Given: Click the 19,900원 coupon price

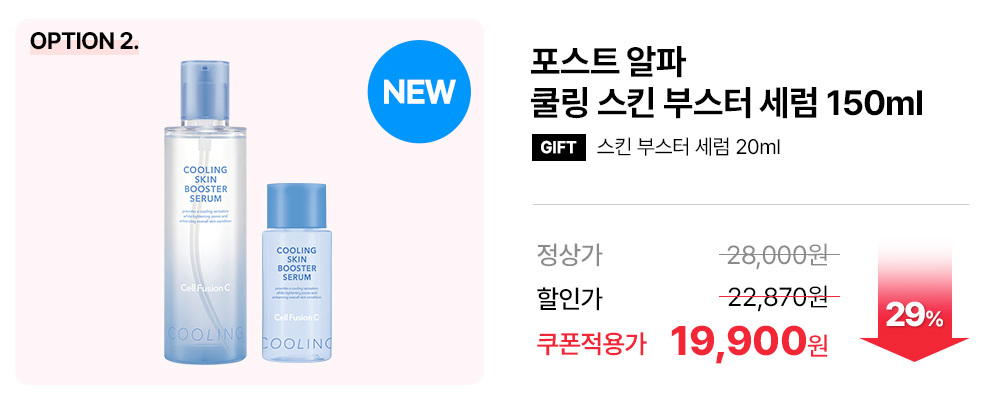Looking at the screenshot, I should click(x=749, y=343).
